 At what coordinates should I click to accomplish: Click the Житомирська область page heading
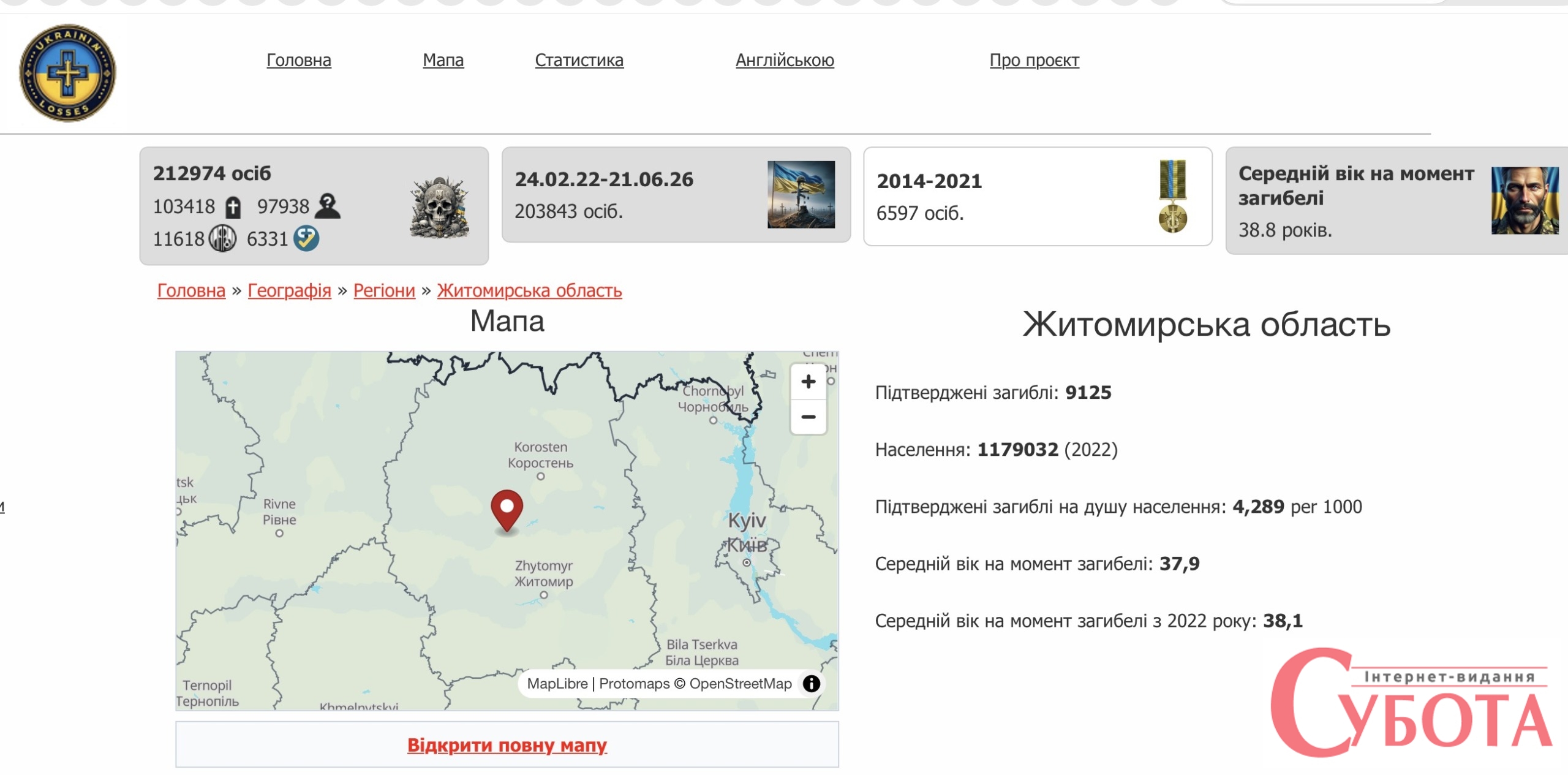tap(1207, 324)
